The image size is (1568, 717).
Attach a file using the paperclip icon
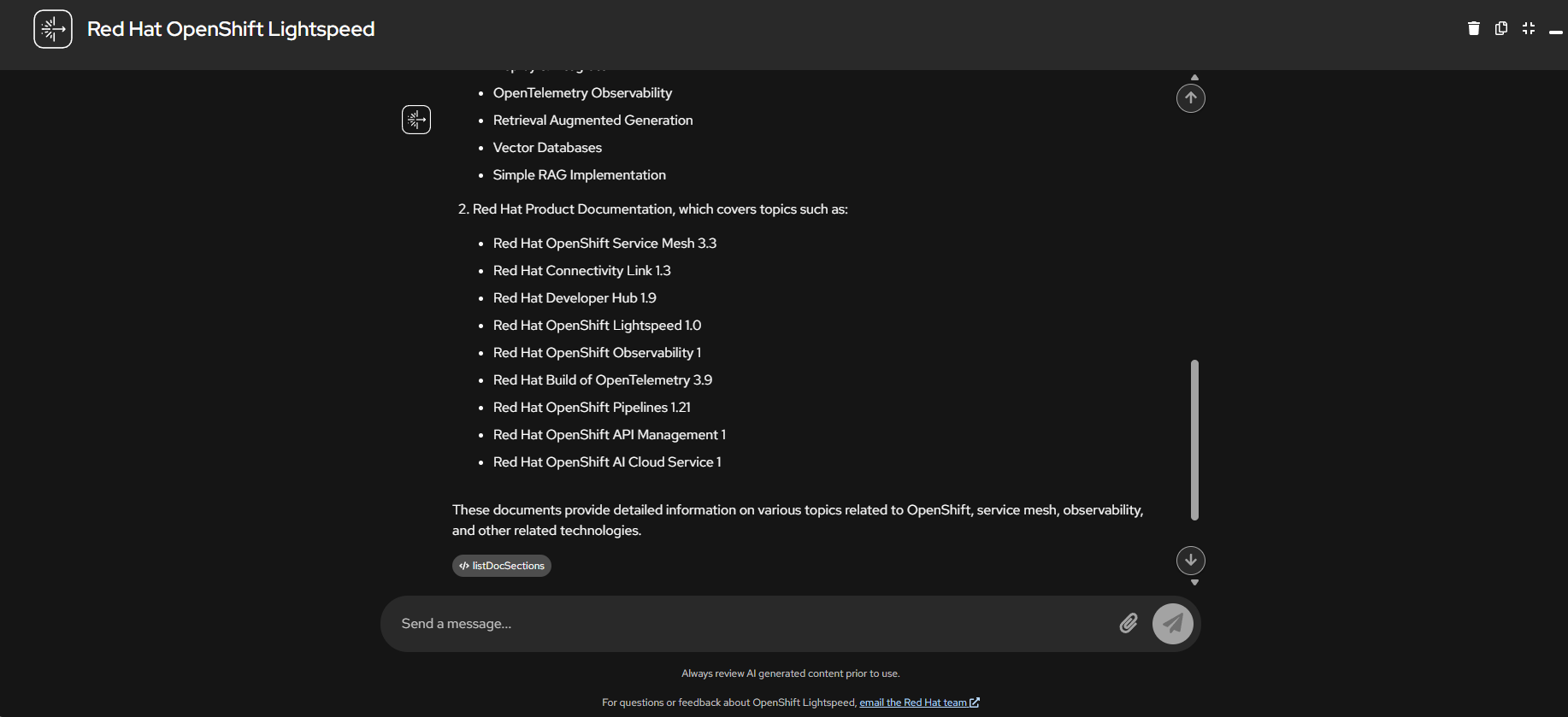click(1129, 624)
